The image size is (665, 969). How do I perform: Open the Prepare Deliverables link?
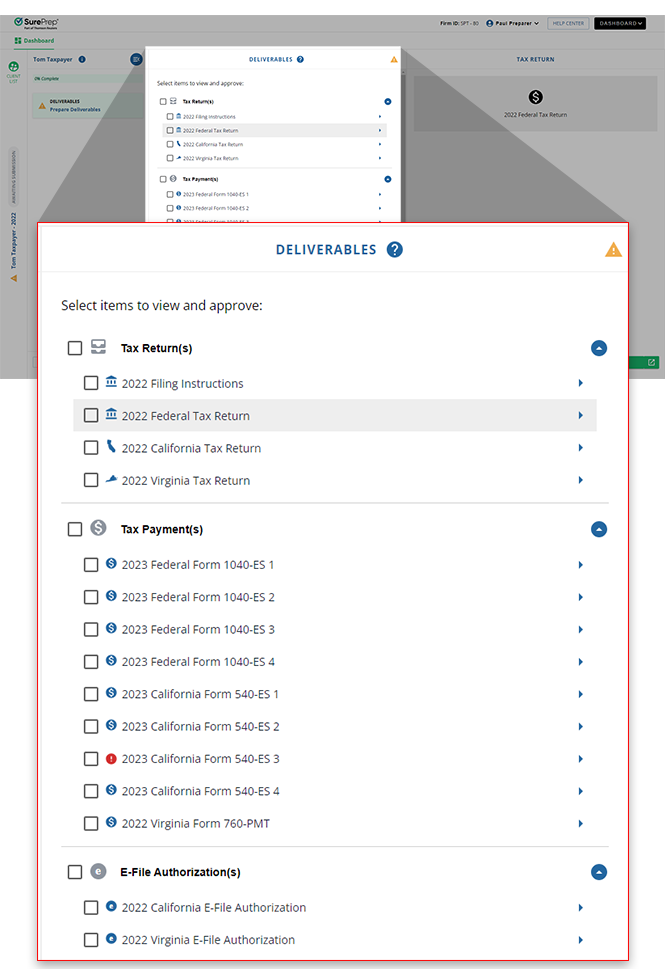pos(74,109)
